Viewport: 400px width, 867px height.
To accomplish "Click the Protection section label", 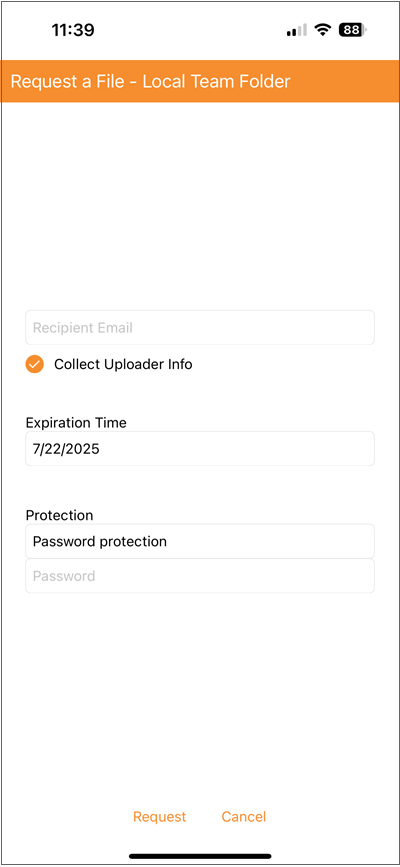I will (x=59, y=515).
